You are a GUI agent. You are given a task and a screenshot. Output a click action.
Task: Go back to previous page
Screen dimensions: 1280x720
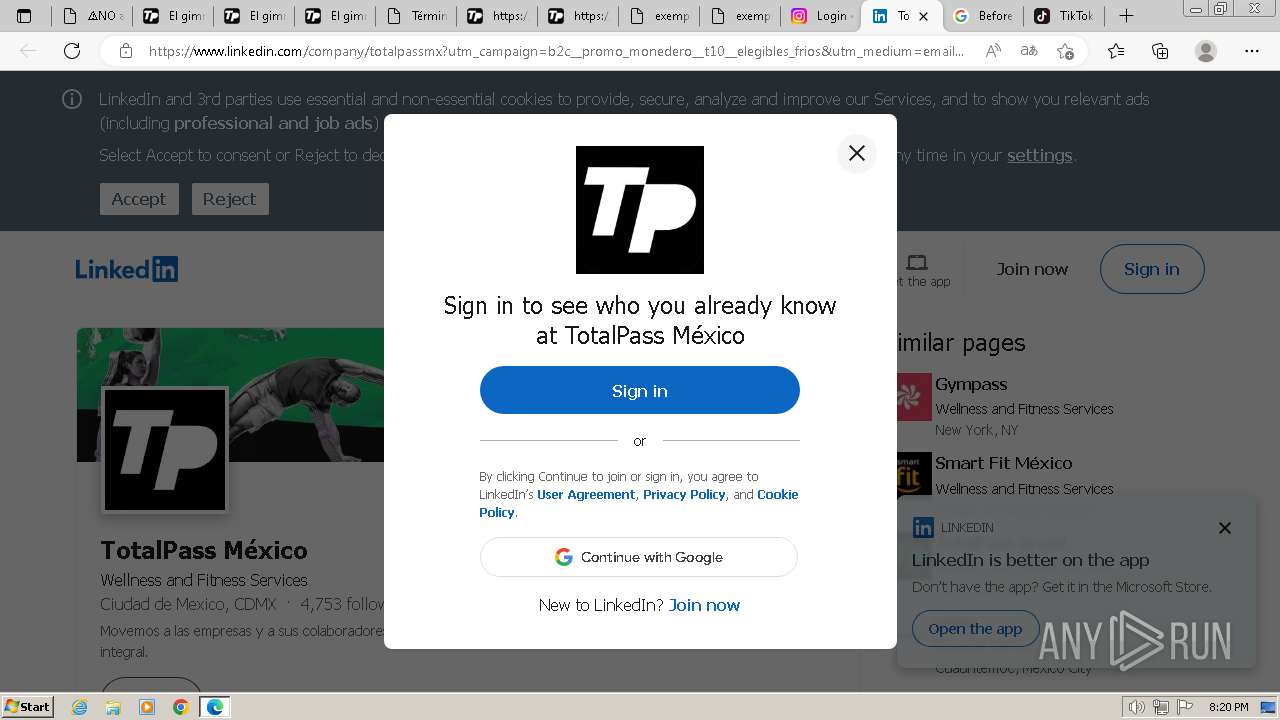[x=28, y=51]
